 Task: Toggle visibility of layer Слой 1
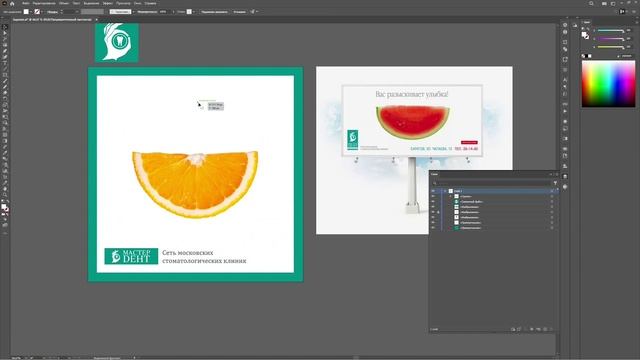[433, 191]
